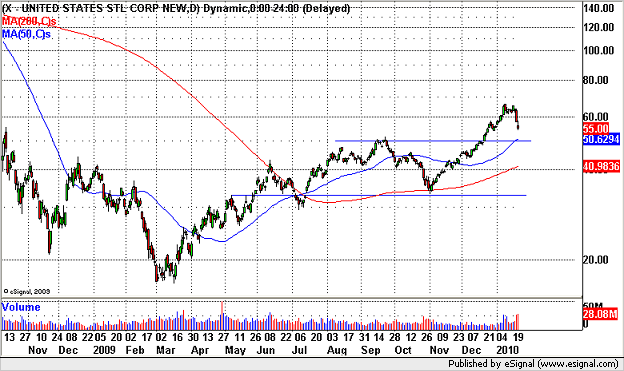Click the date label 06 on time axis
The height and width of the screenshot is (371, 624).
pos(300,337)
